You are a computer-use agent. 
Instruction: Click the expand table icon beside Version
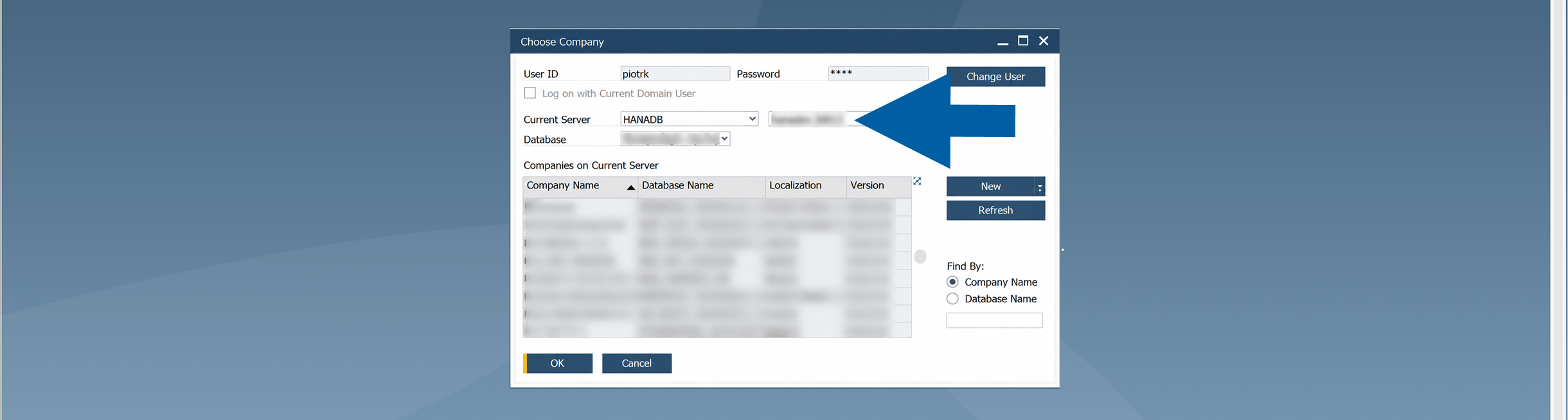coord(917,181)
